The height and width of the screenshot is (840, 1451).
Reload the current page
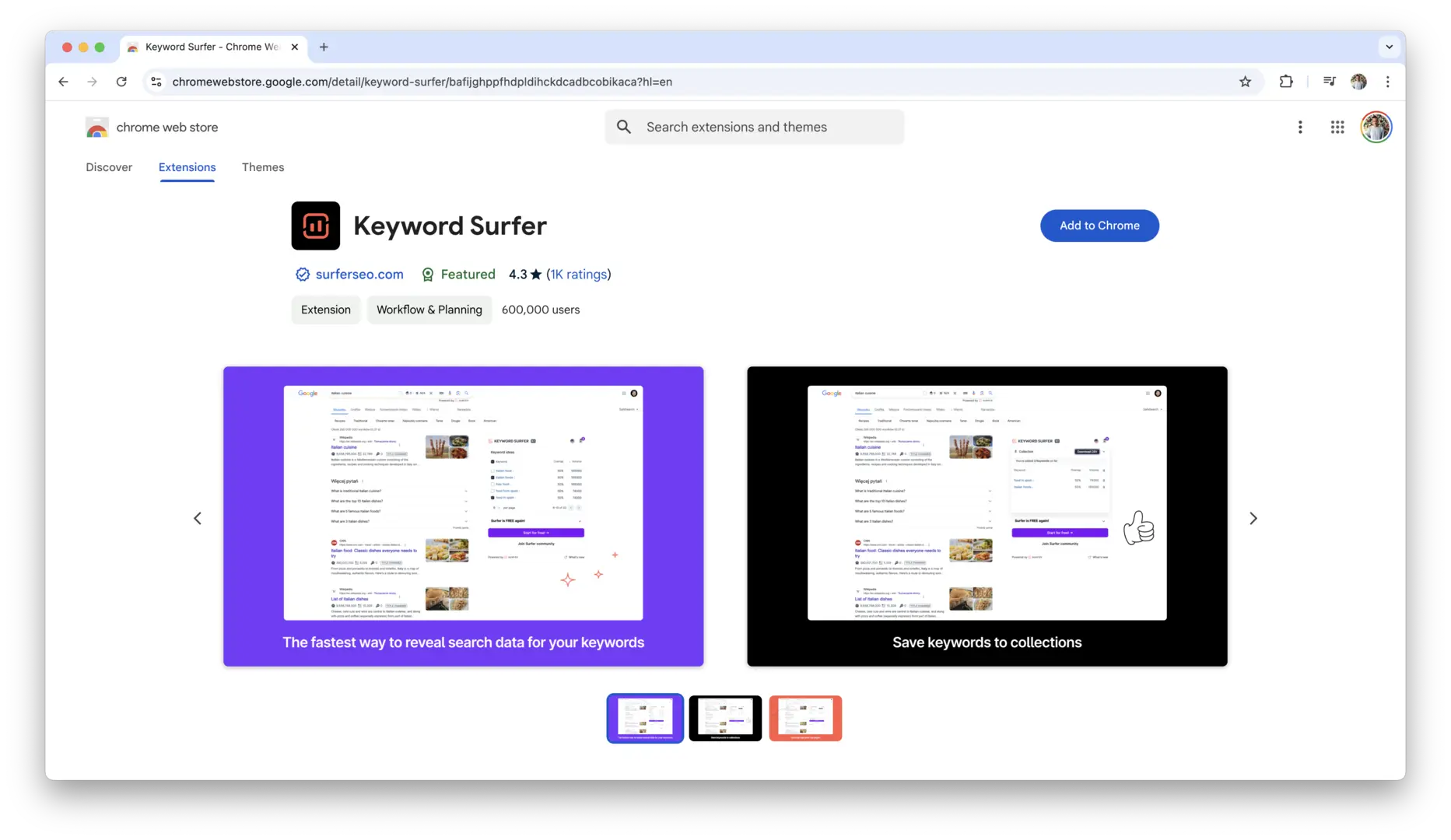121,82
